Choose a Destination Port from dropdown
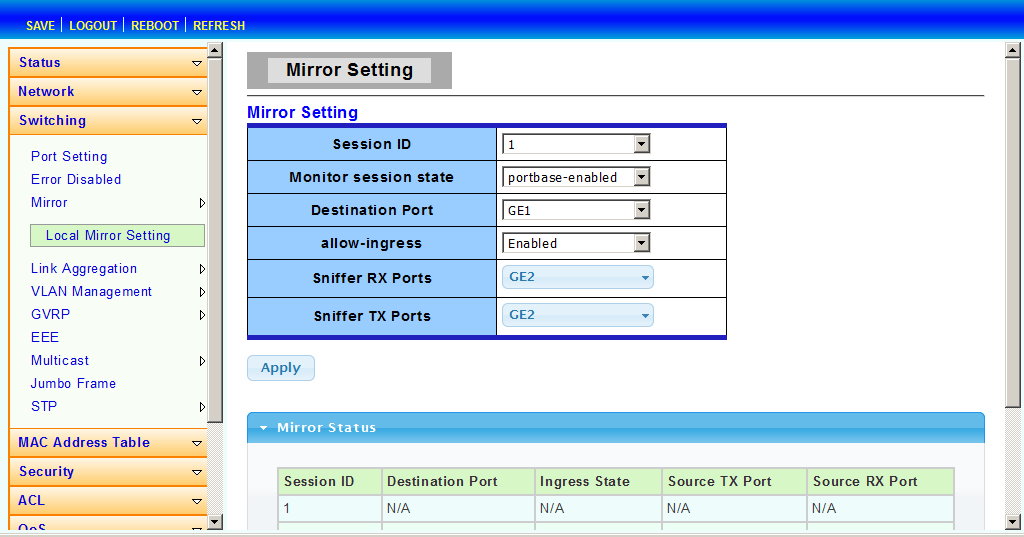The width and height of the screenshot is (1024, 537). click(576, 210)
